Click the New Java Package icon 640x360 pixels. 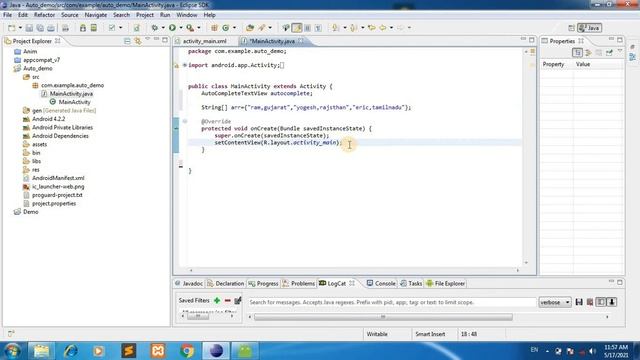(x=214, y=28)
